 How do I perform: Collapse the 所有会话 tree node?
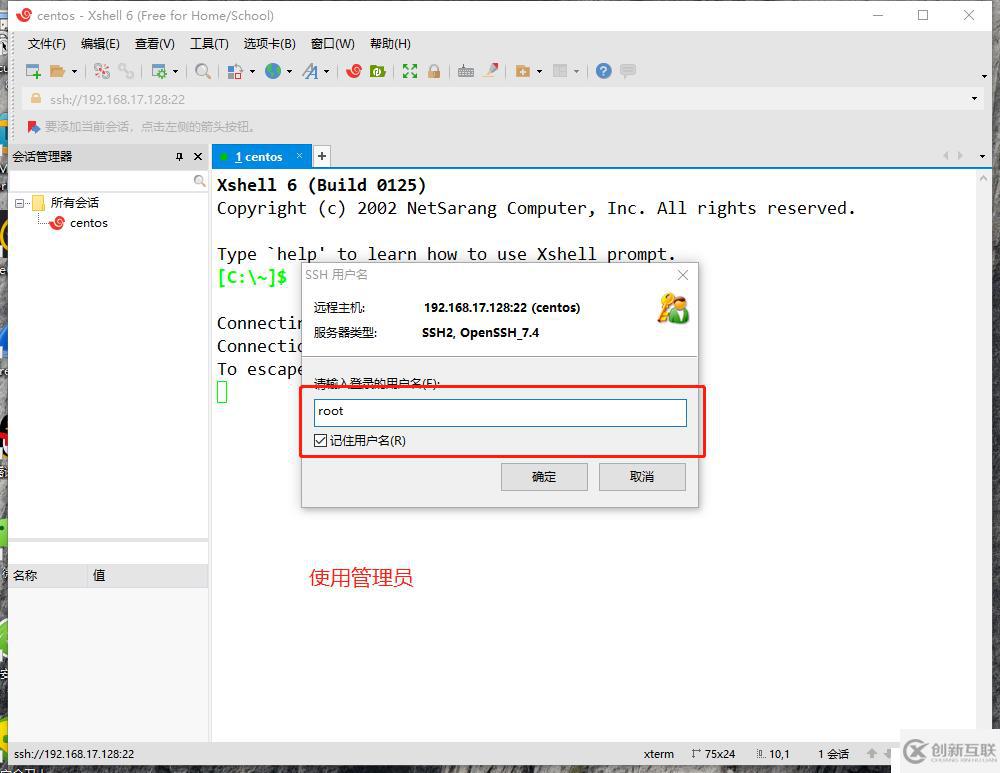[x=19, y=203]
